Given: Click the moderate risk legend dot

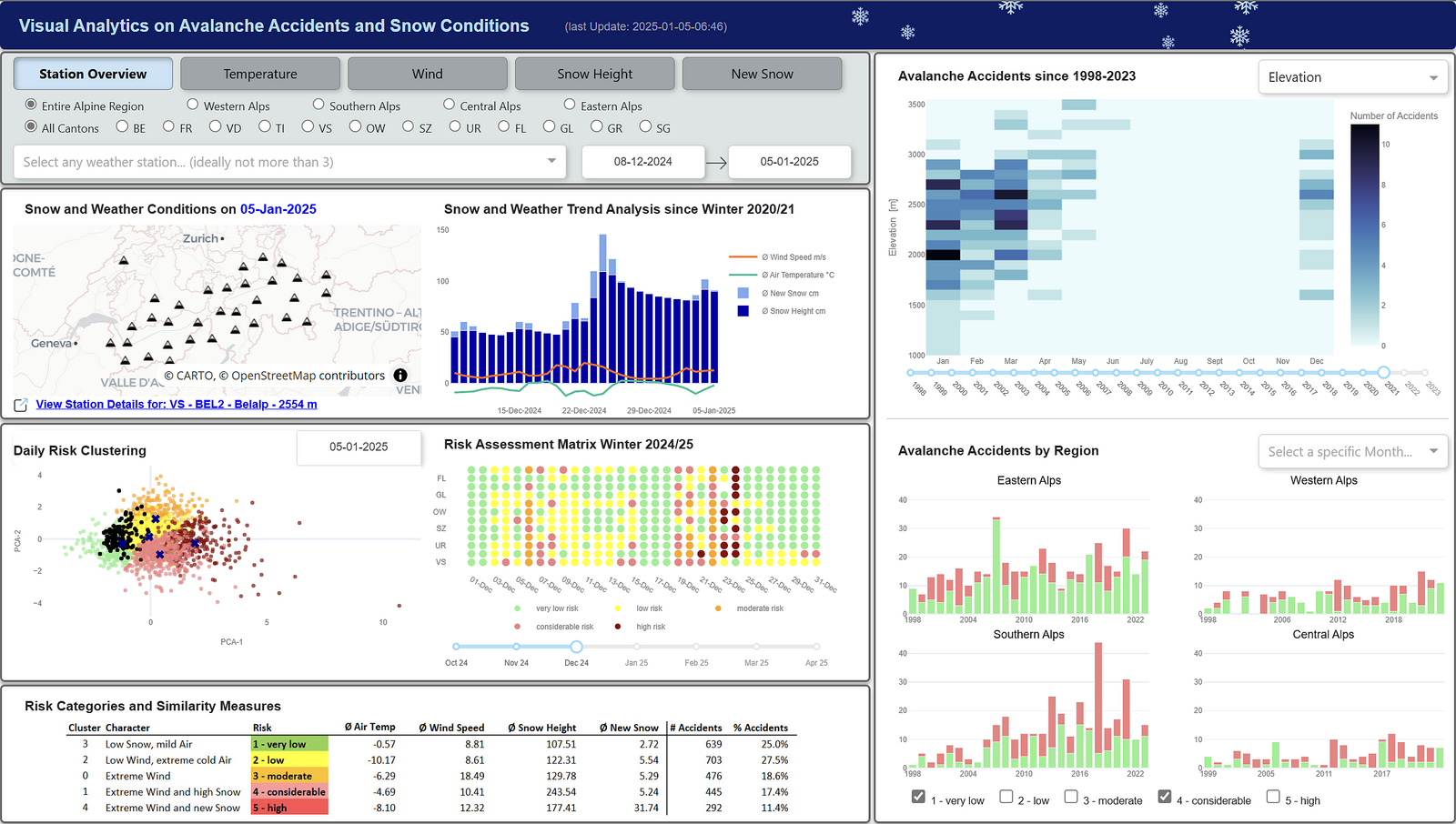Looking at the screenshot, I should click(718, 608).
